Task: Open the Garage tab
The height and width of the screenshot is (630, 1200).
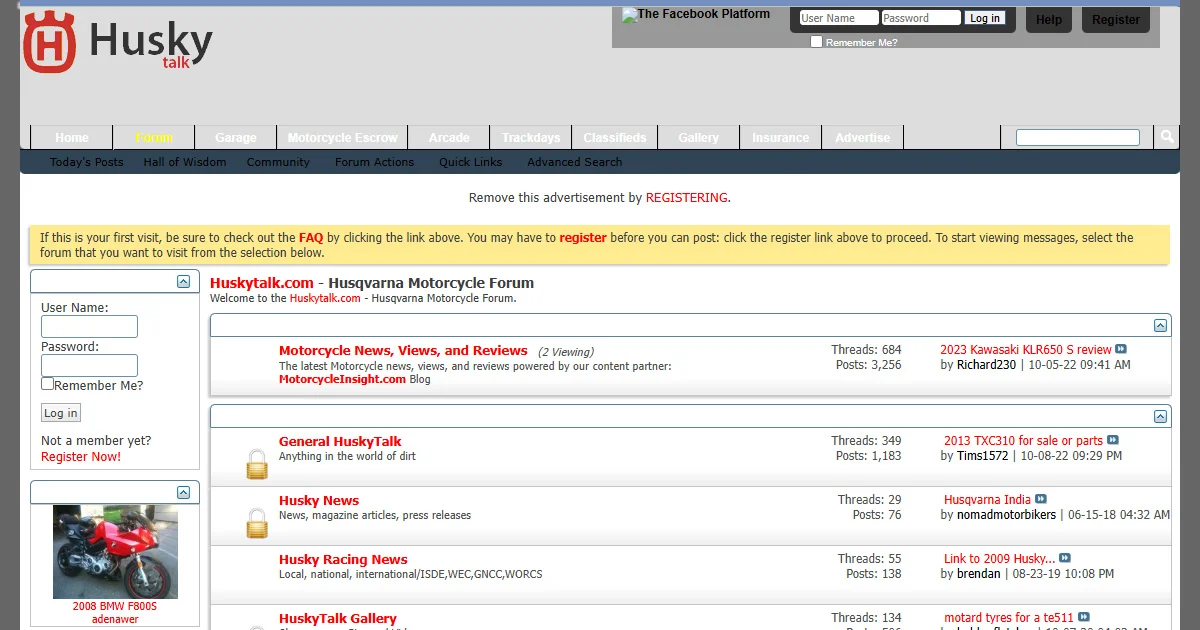Action: (x=236, y=137)
